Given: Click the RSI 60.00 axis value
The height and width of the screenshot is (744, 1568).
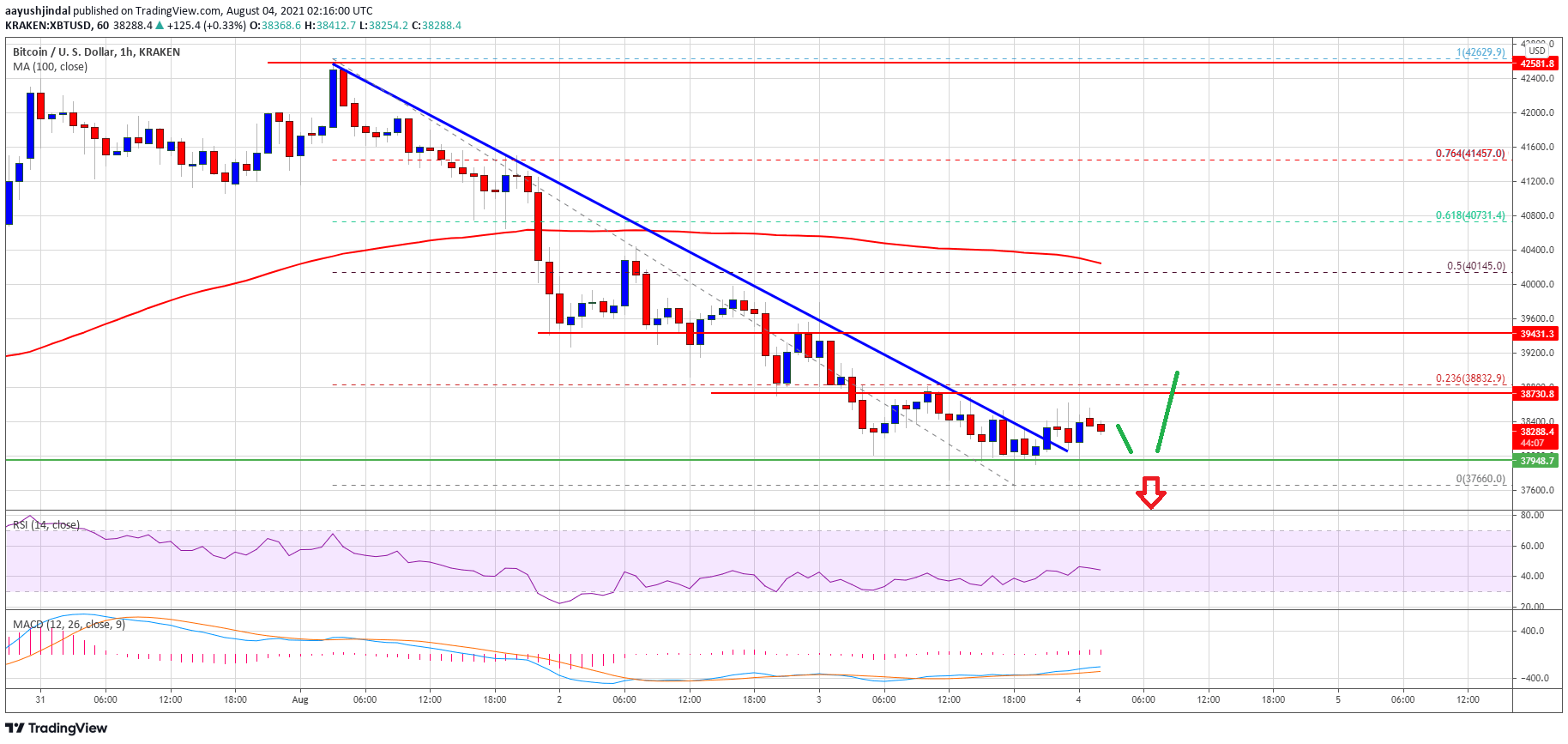Looking at the screenshot, I should click(x=1532, y=546).
